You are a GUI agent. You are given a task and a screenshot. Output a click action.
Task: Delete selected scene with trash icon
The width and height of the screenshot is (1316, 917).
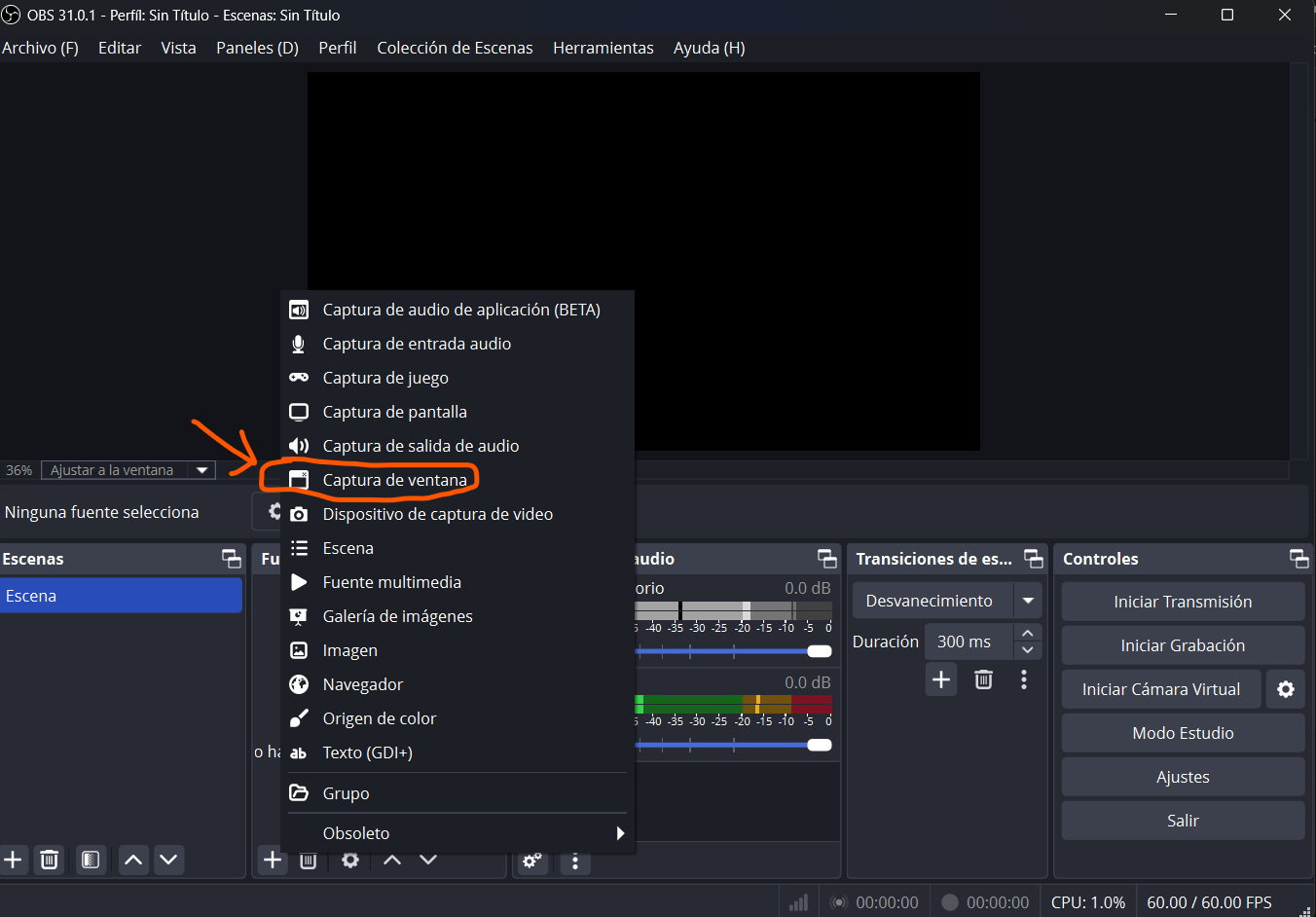pos(49,860)
